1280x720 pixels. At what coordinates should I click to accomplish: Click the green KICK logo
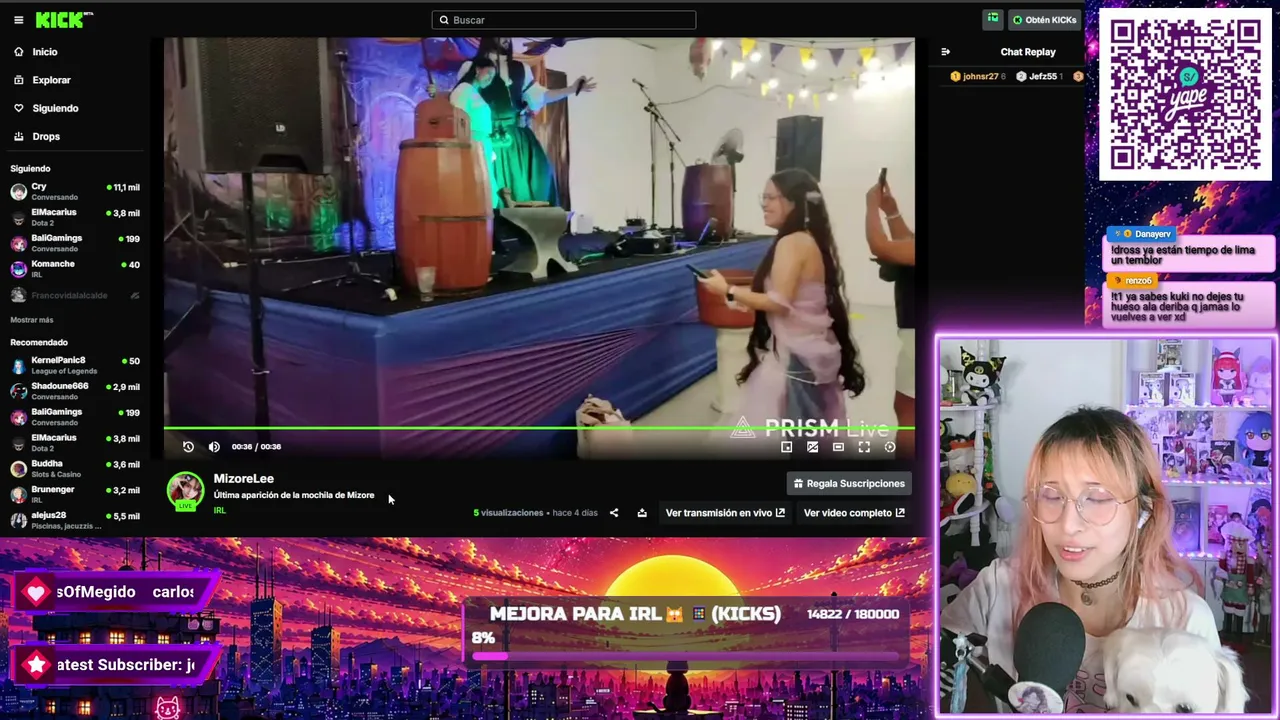(61, 20)
